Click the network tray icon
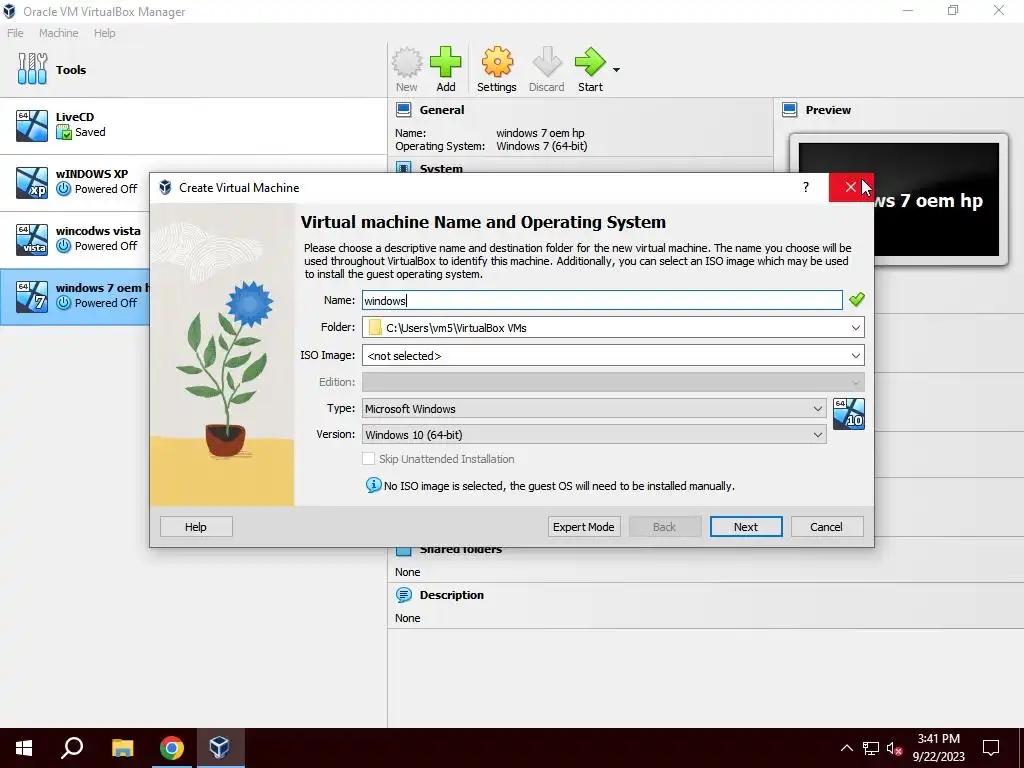 coord(871,748)
